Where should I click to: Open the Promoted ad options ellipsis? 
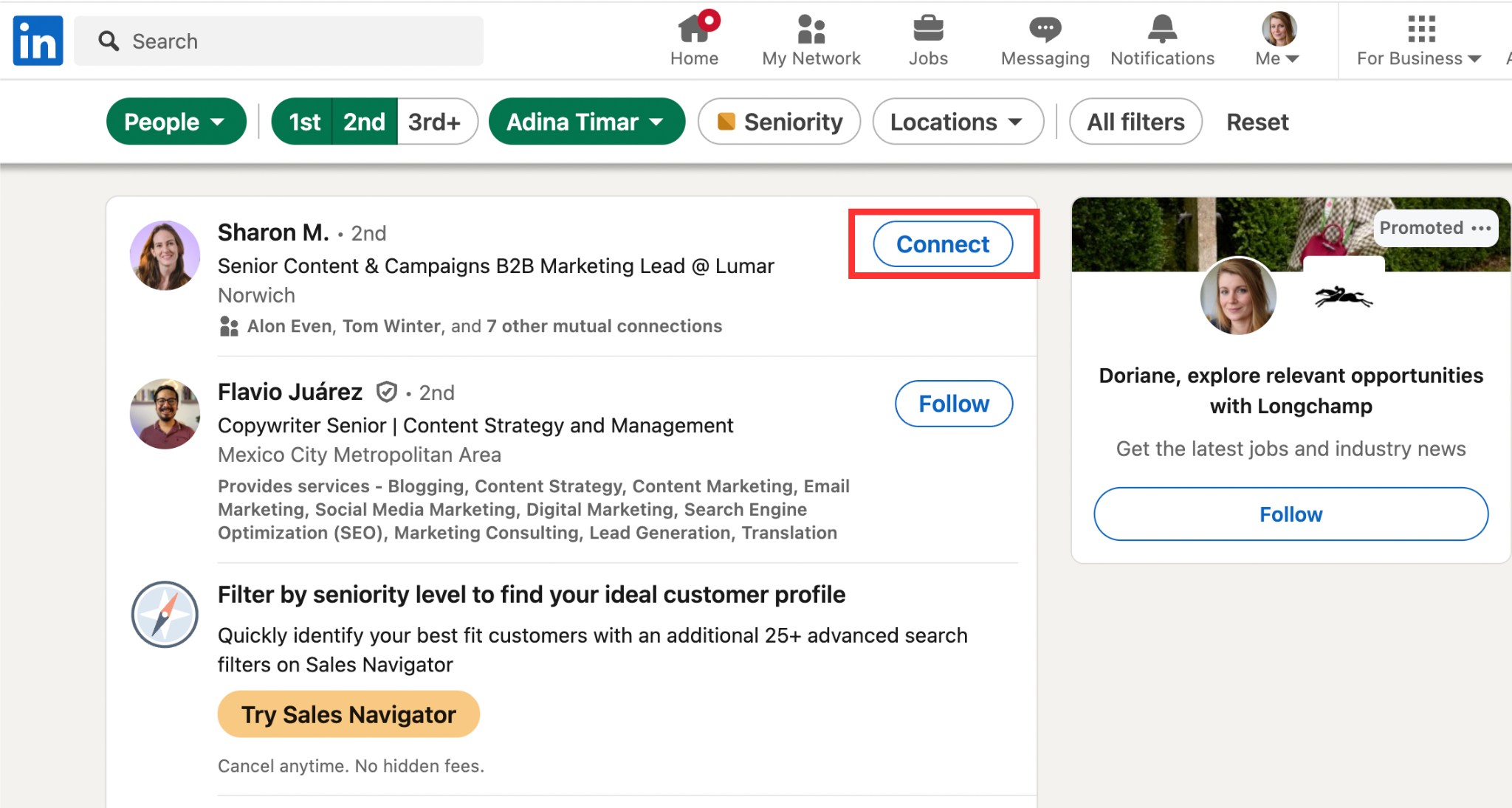coord(1481,228)
